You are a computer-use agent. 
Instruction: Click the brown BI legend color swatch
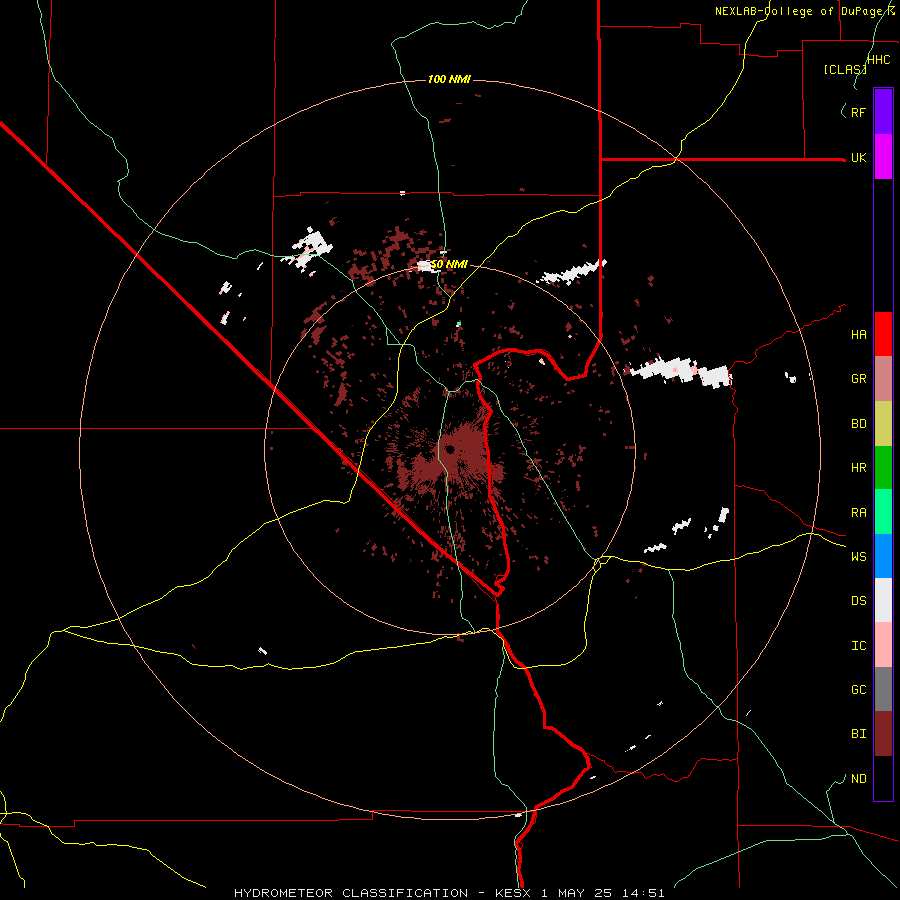point(883,734)
